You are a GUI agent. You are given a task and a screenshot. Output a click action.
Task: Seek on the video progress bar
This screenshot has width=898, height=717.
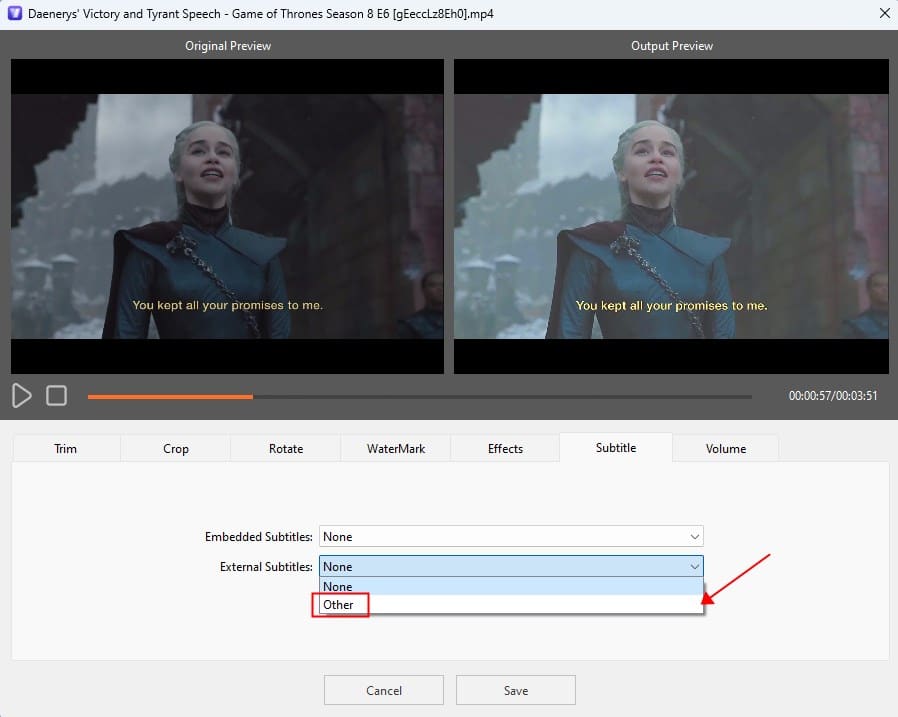tap(420, 396)
